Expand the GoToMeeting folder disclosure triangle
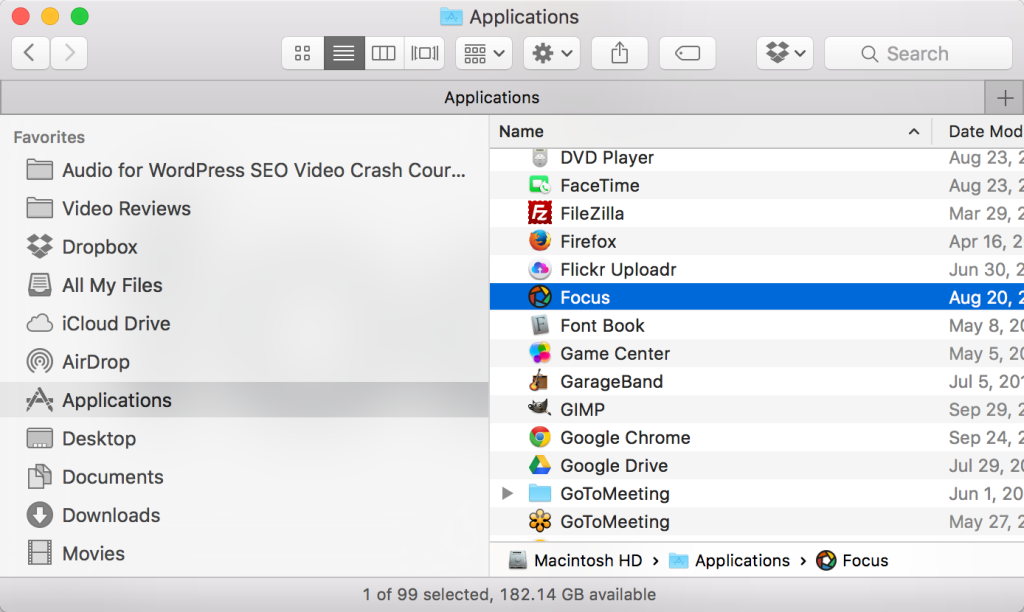 [x=507, y=494]
